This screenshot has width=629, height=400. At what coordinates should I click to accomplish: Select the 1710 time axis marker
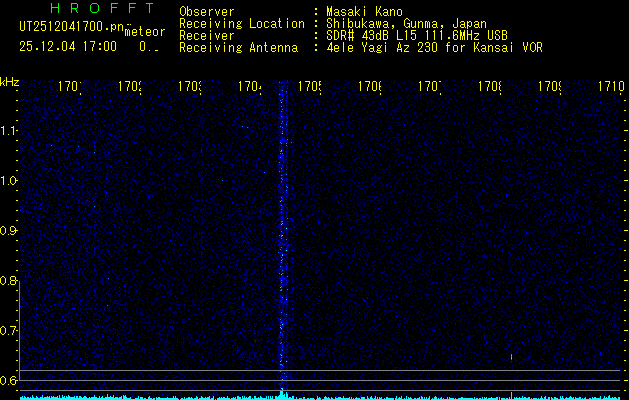pos(610,87)
